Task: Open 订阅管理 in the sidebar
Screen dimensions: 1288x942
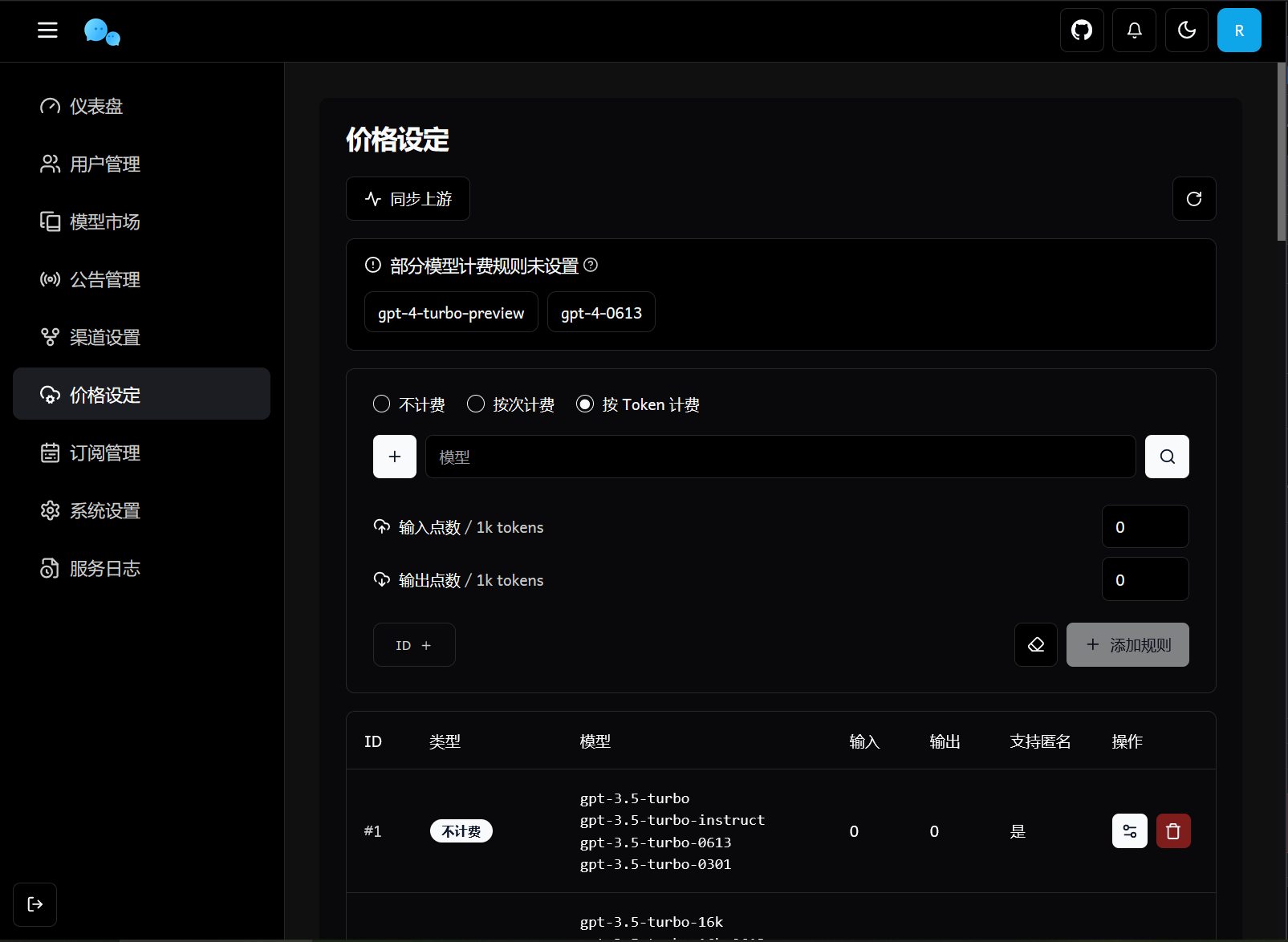Action: pos(141,453)
